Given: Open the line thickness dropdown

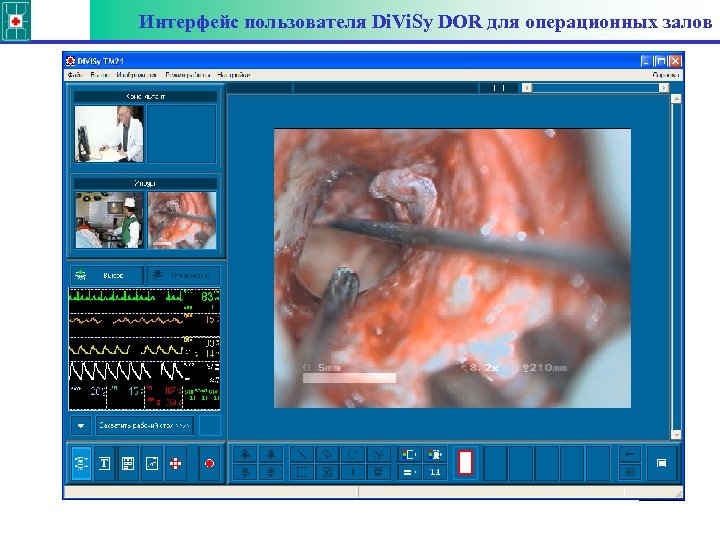Looking at the screenshot, I should (x=409, y=472).
